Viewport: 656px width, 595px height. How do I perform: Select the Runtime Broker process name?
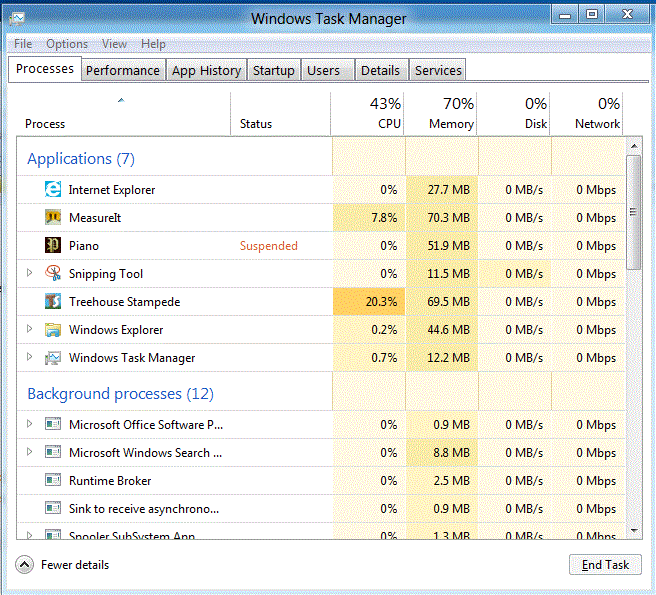pyautogui.click(x=110, y=480)
